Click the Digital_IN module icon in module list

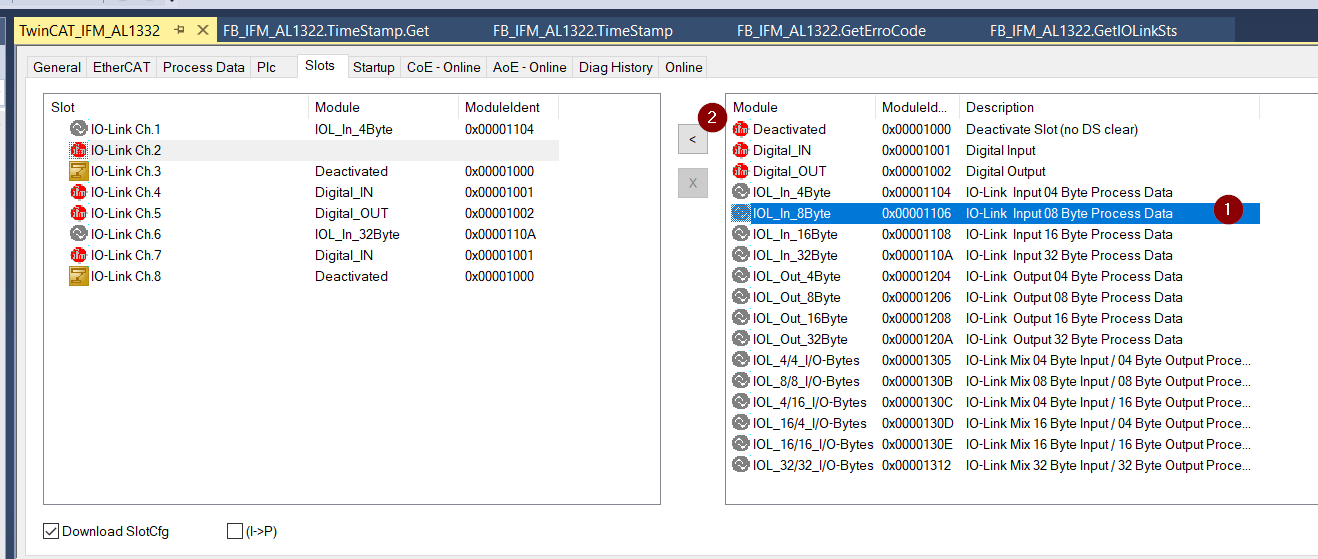click(x=741, y=150)
